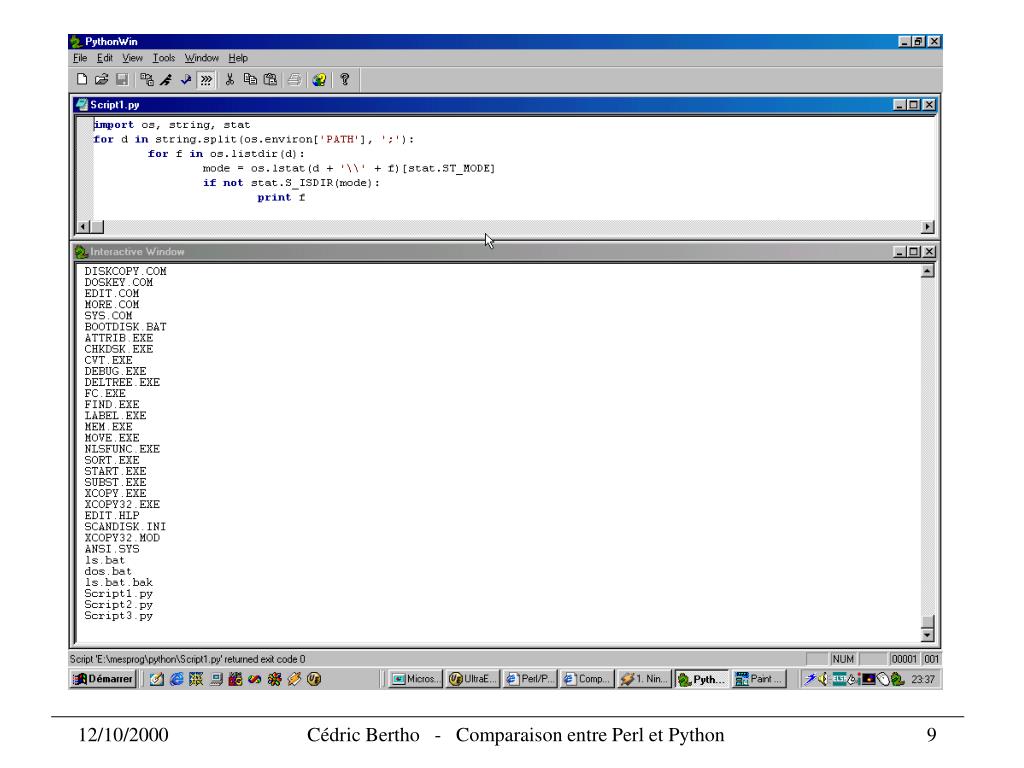Click the volume speaker tray icon
The width and height of the screenshot is (1024, 768).
click(x=822, y=679)
